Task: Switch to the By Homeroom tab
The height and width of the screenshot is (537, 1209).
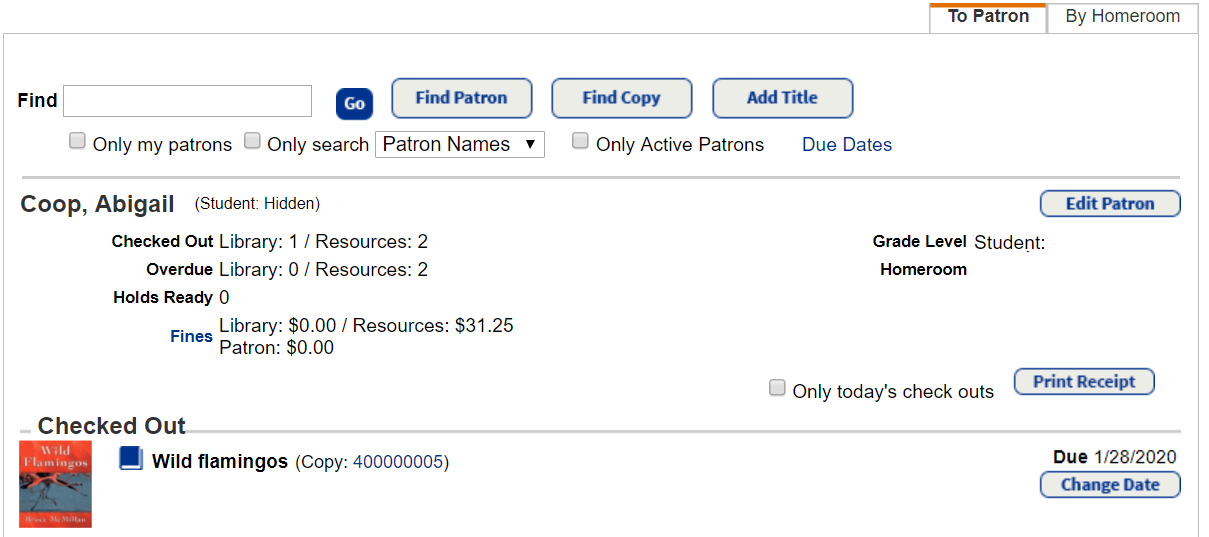Action: 1122,17
